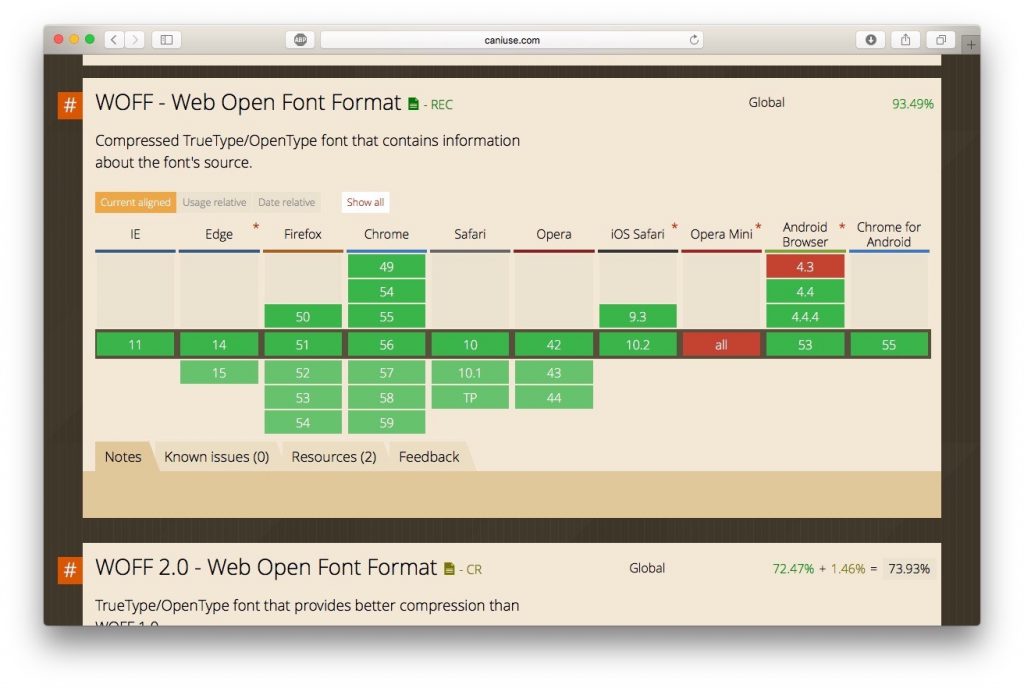Click the Show all button
1024x688 pixels.
(x=365, y=202)
